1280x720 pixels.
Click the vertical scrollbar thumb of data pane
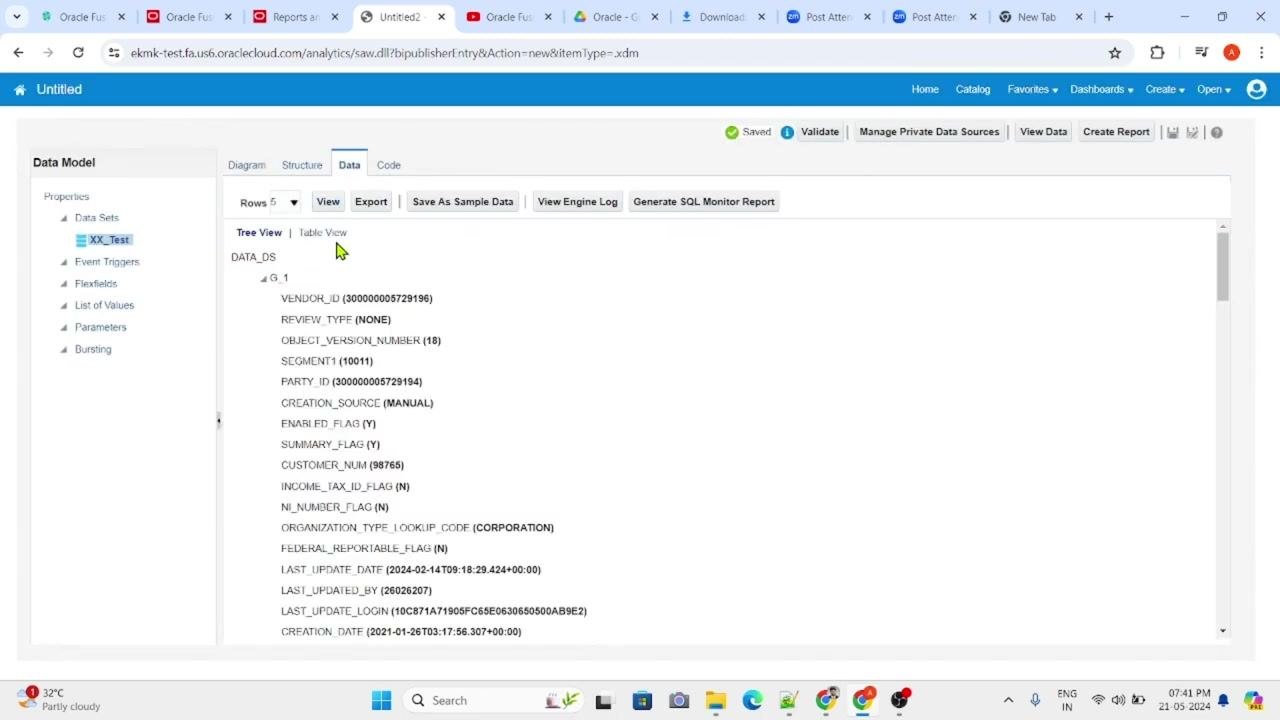point(1222,265)
